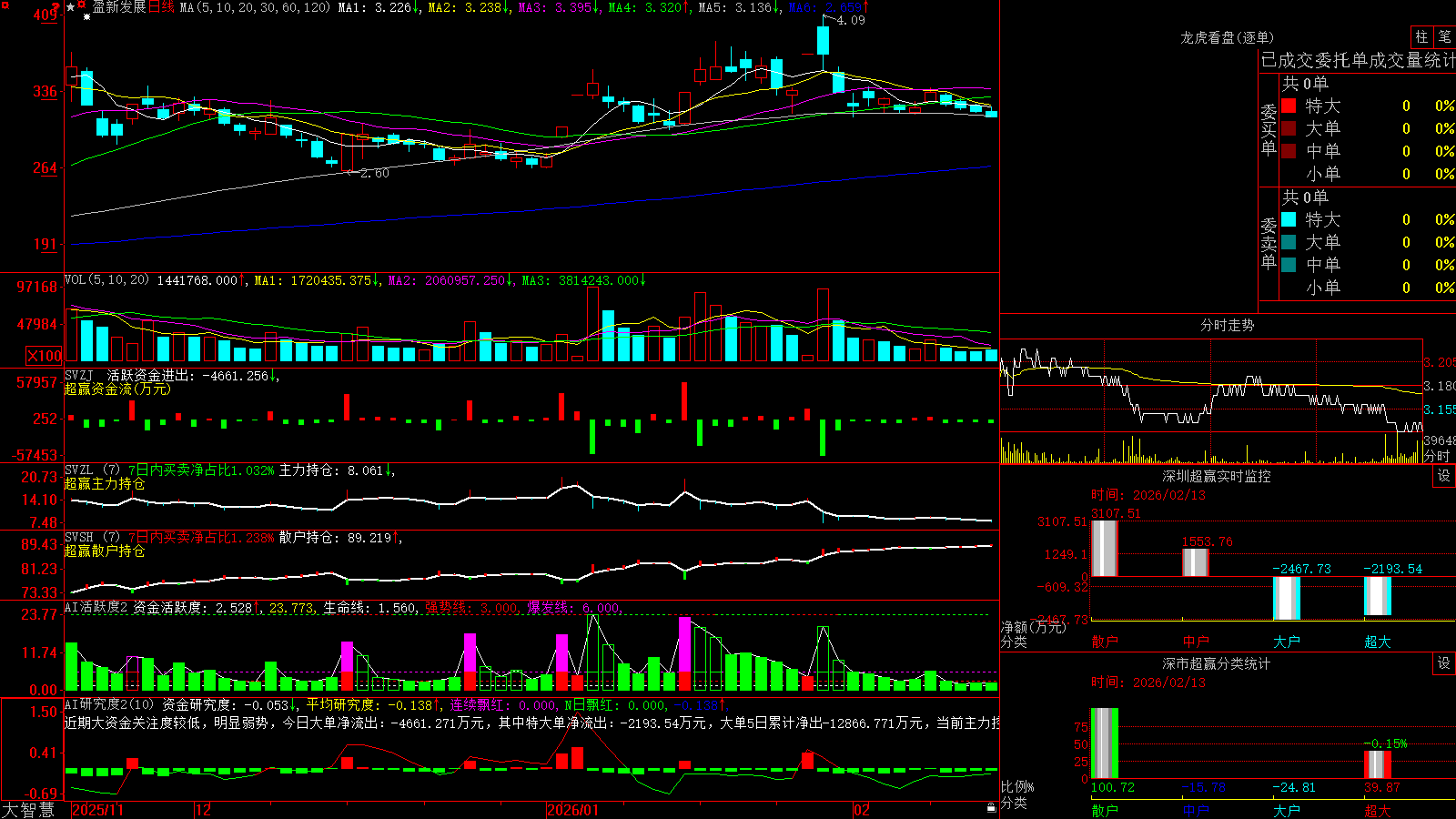The image size is (1456, 819).
Task: Click the 柱 bar-mode button
Action: pyautogui.click(x=1421, y=37)
